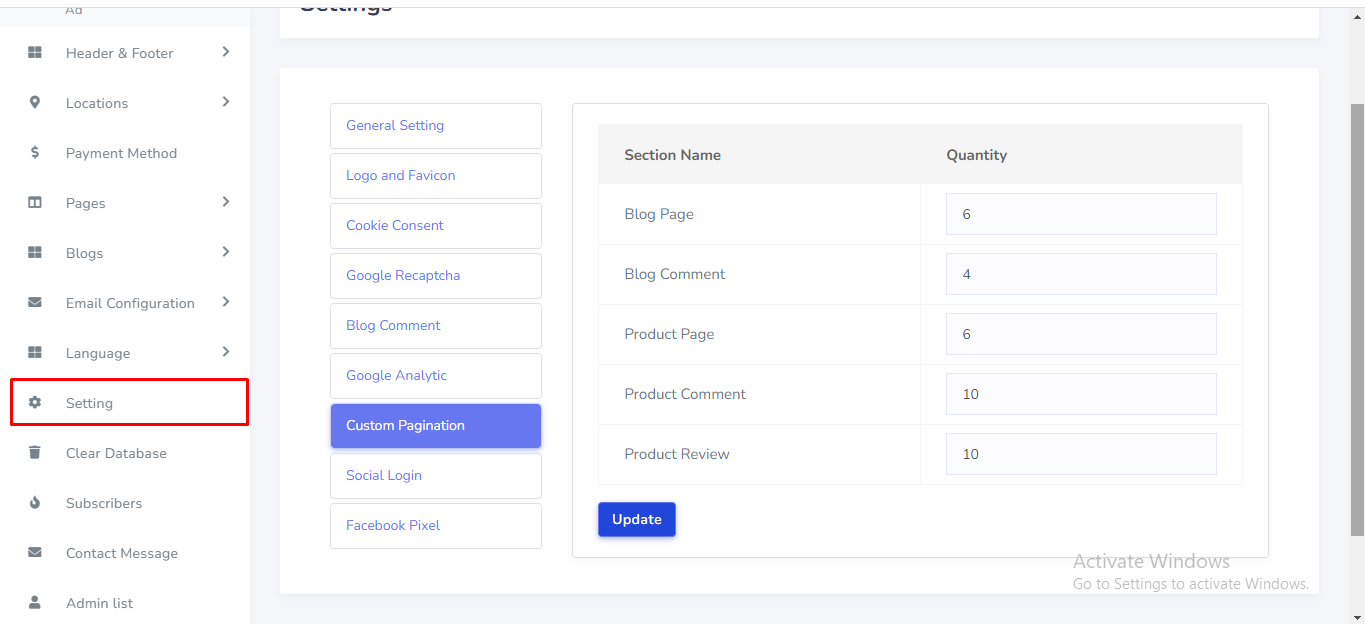This screenshot has height=624, width=1365.
Task: Click the Admin list user icon
Action: point(35,603)
